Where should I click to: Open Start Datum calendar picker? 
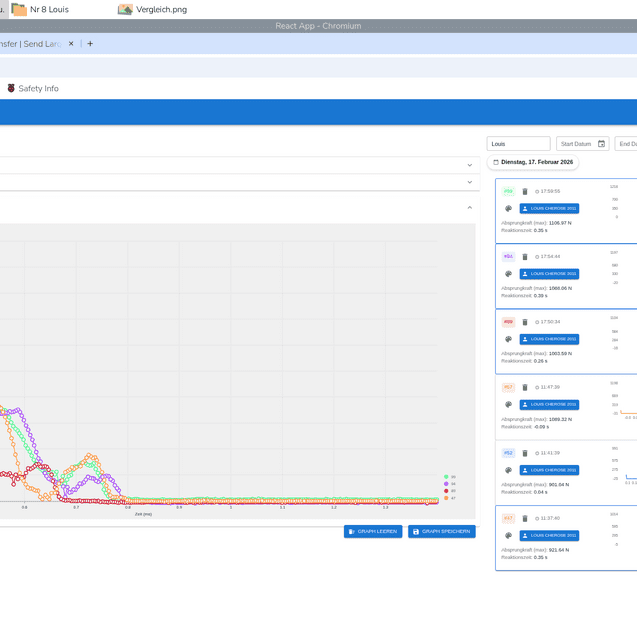point(601,144)
